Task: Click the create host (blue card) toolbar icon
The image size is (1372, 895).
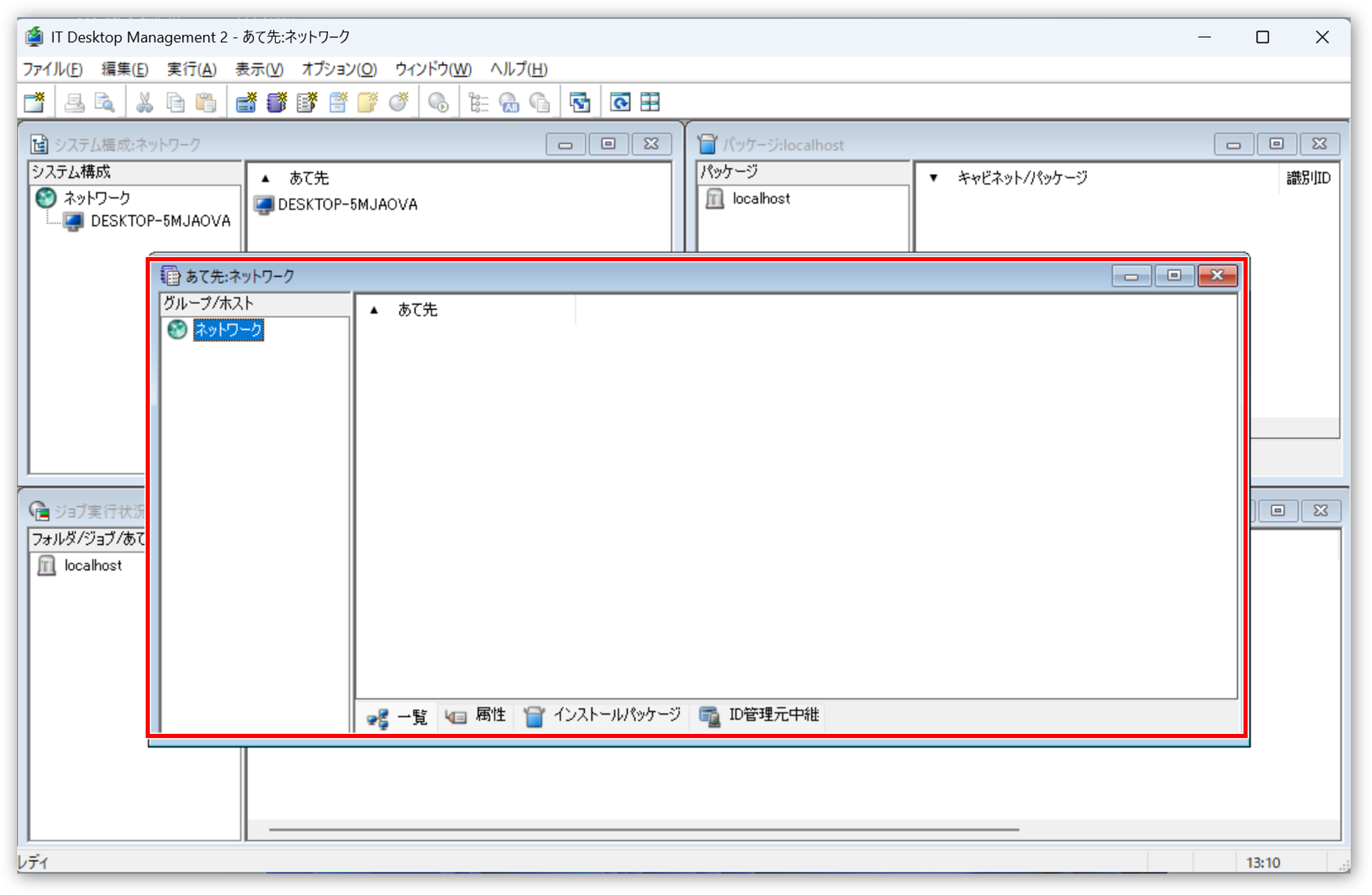Action: pos(246,102)
